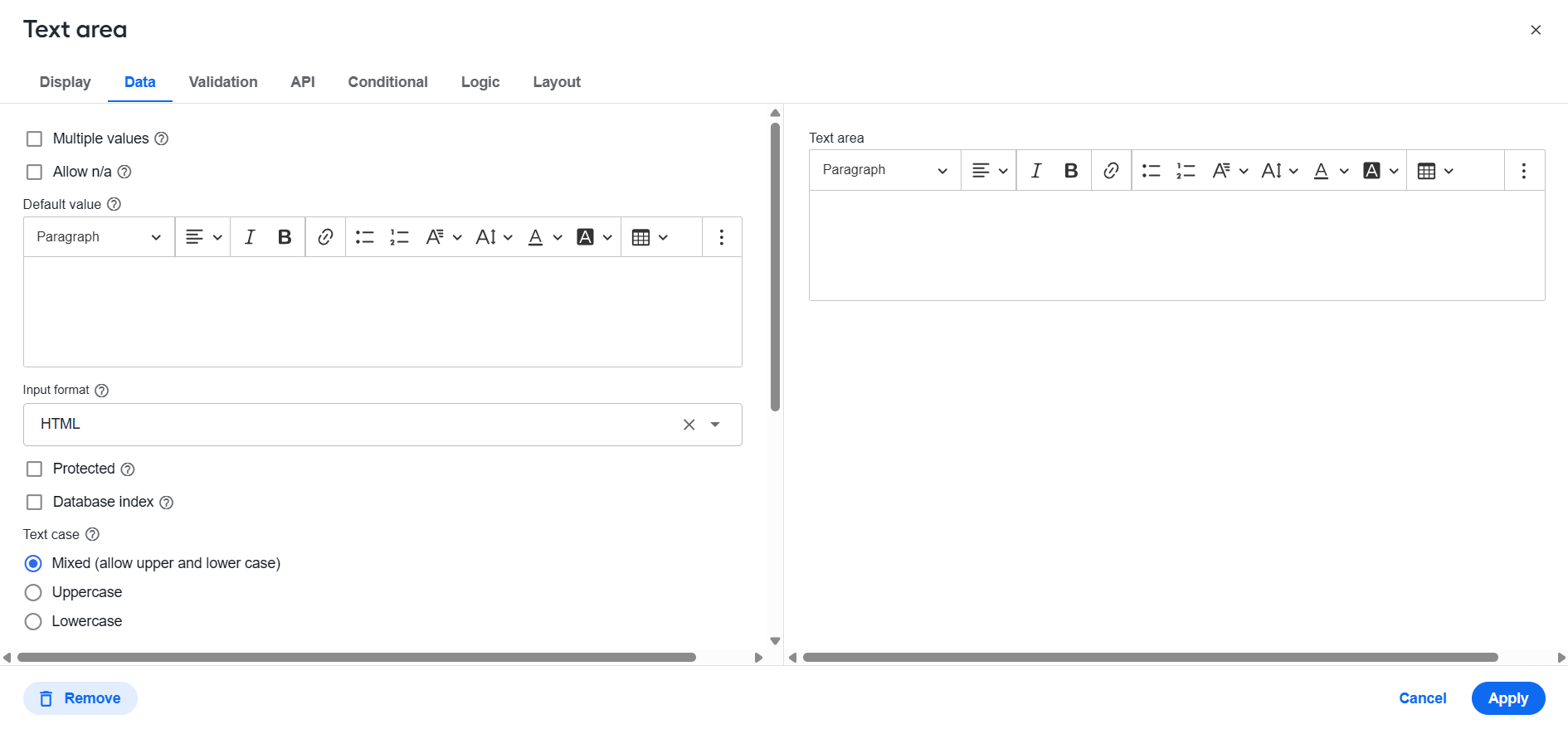
Task: Click inside Default value editor content area
Action: click(382, 312)
